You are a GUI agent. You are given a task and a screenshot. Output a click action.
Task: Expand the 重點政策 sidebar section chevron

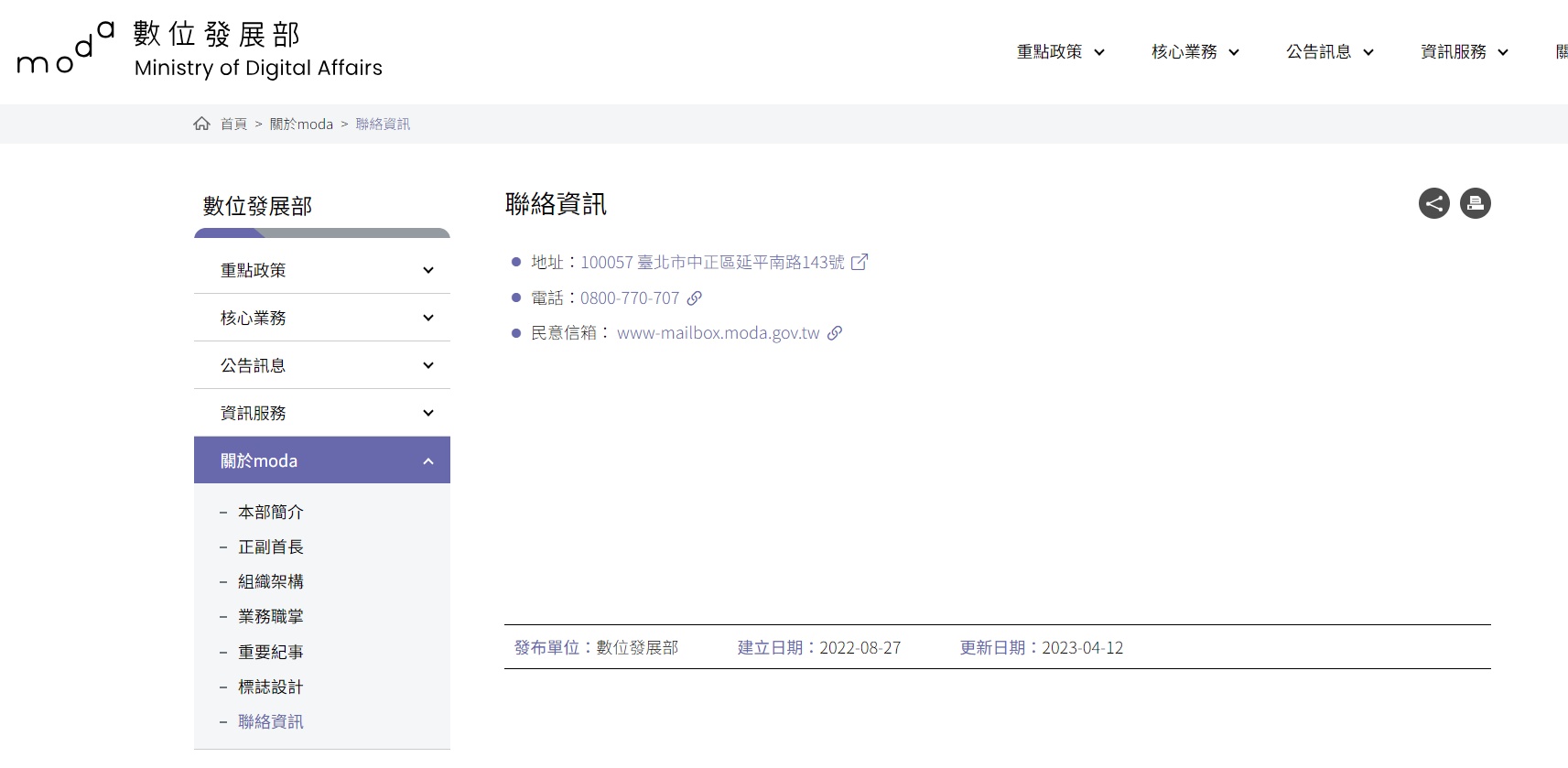428,270
